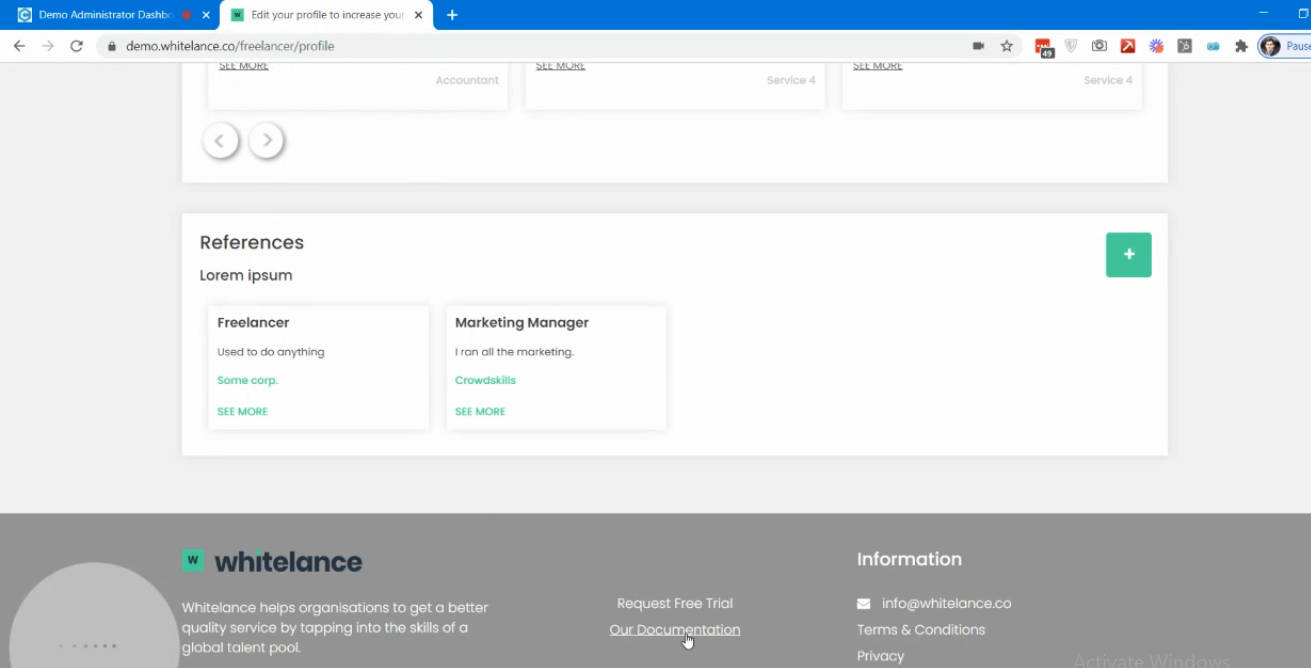Click the address bar URL field
This screenshot has height=668, width=1311.
[540, 46]
